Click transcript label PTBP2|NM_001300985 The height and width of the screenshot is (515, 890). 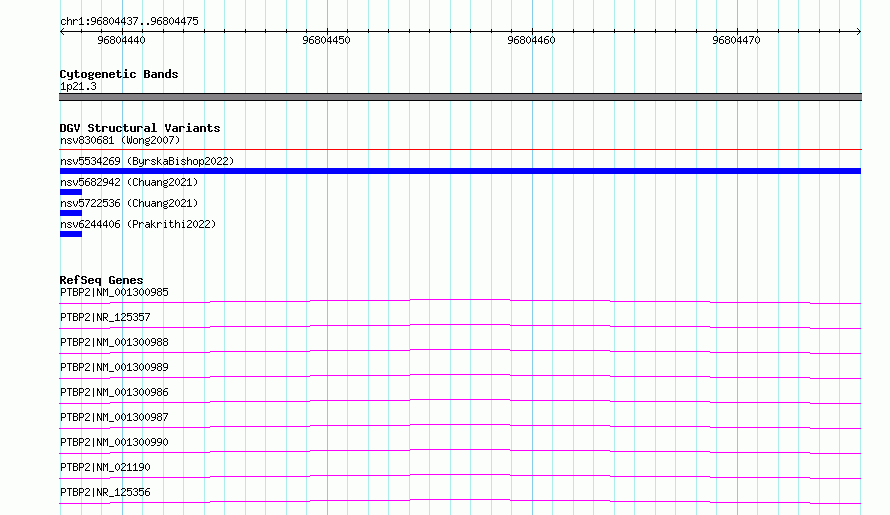[x=114, y=292]
